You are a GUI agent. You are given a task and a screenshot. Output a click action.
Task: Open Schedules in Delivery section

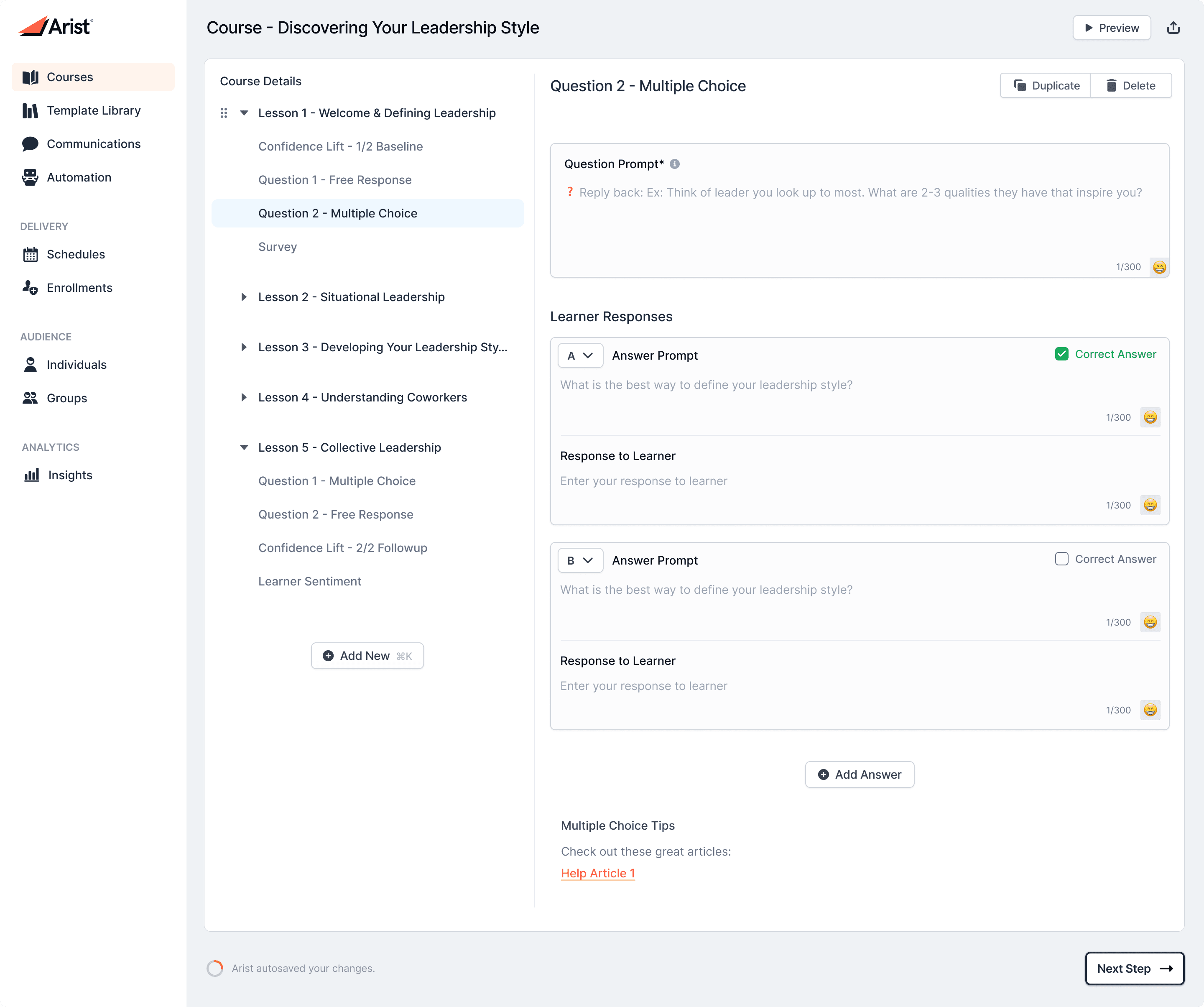(76, 254)
